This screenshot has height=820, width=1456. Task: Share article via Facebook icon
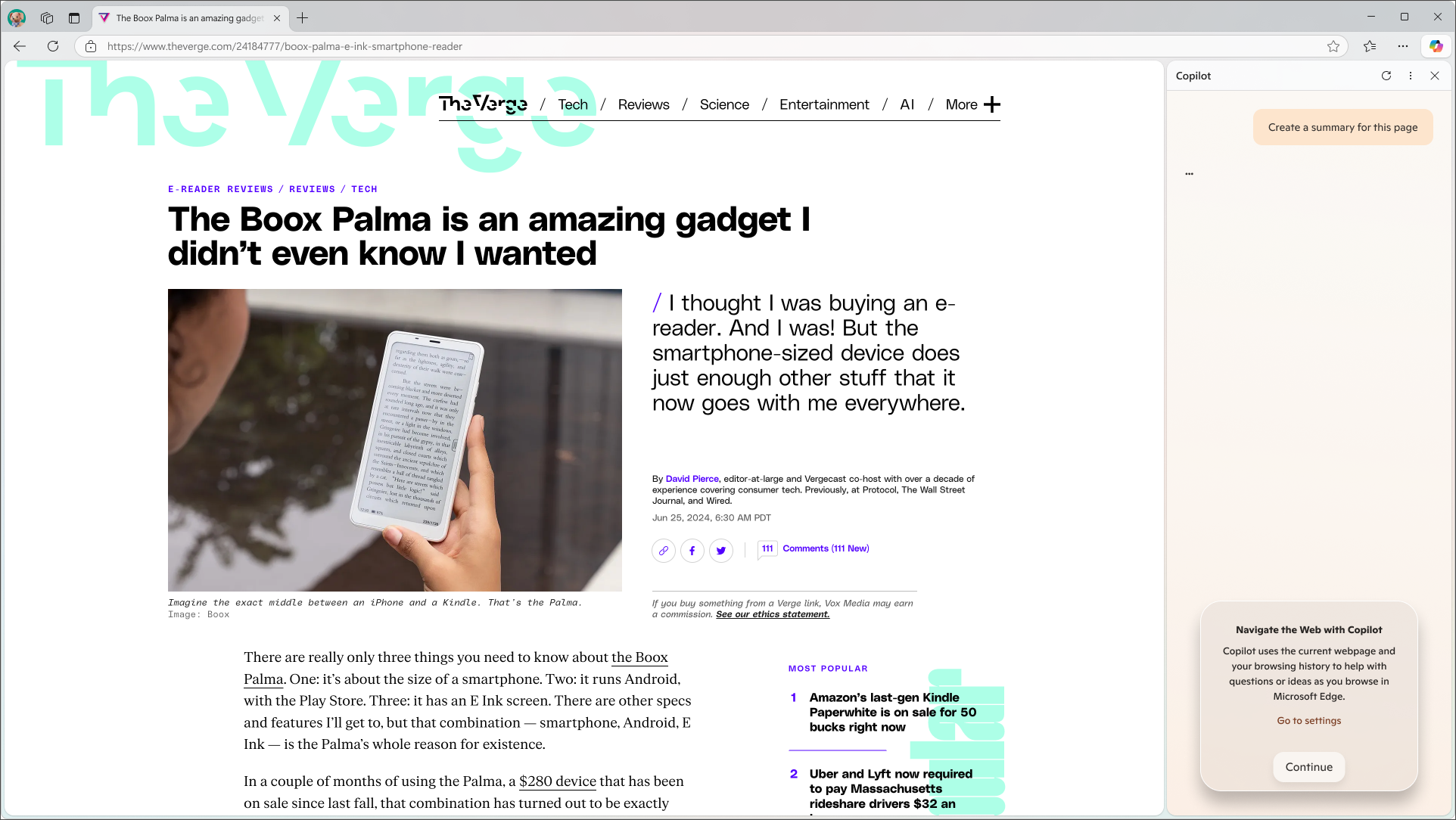[x=692, y=550]
